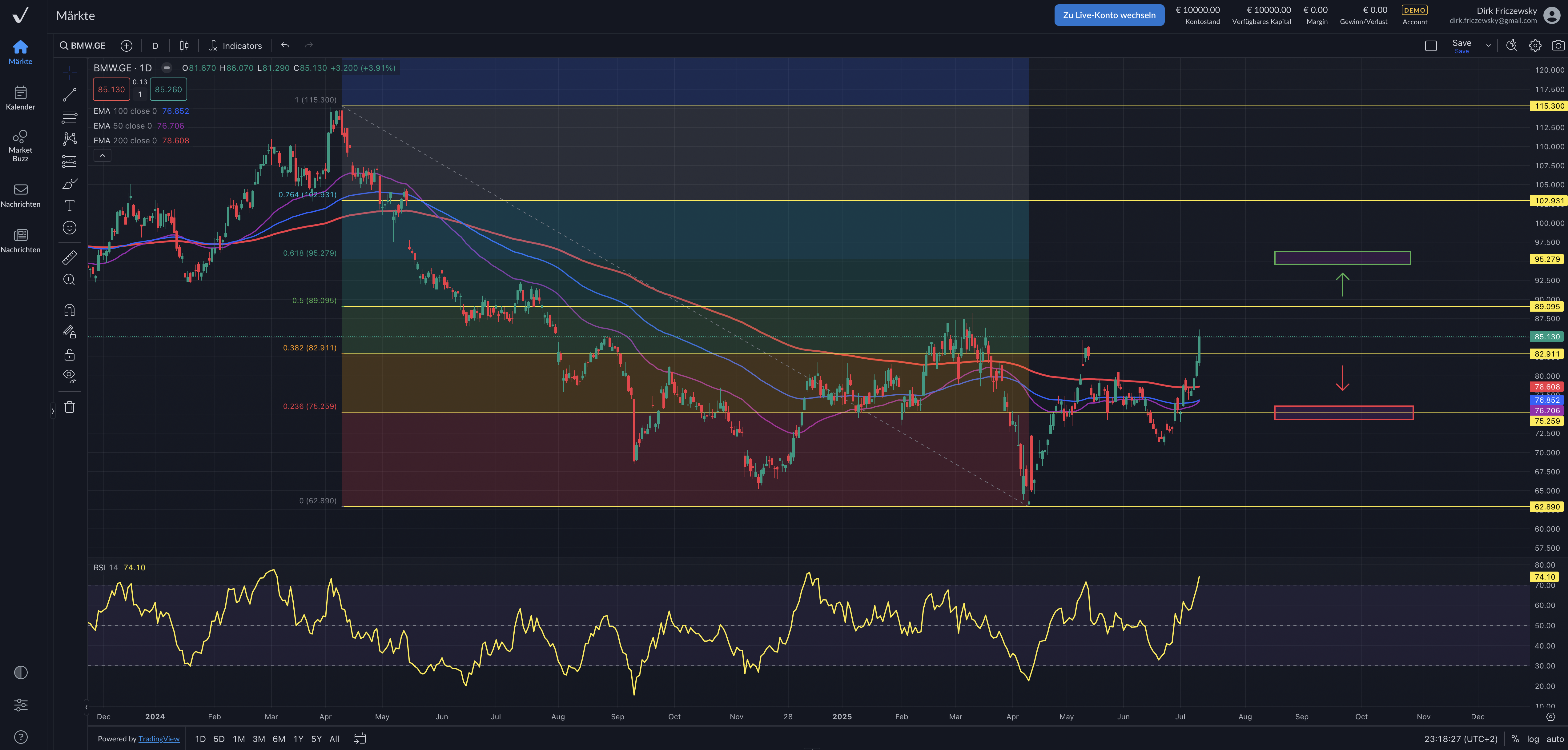Viewport: 1568px width, 750px height.
Task: Select the text annotation tool
Action: pos(69,205)
